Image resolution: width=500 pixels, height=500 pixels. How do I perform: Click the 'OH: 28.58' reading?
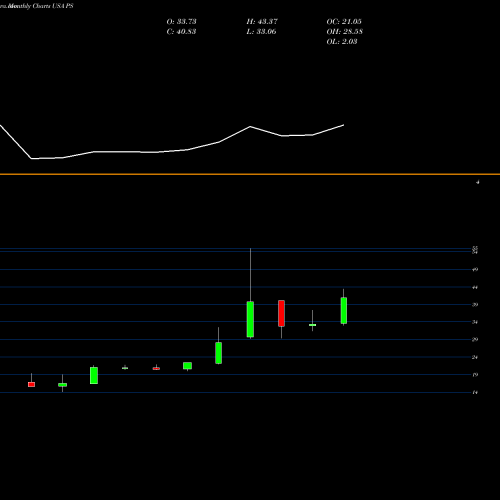(x=345, y=31)
